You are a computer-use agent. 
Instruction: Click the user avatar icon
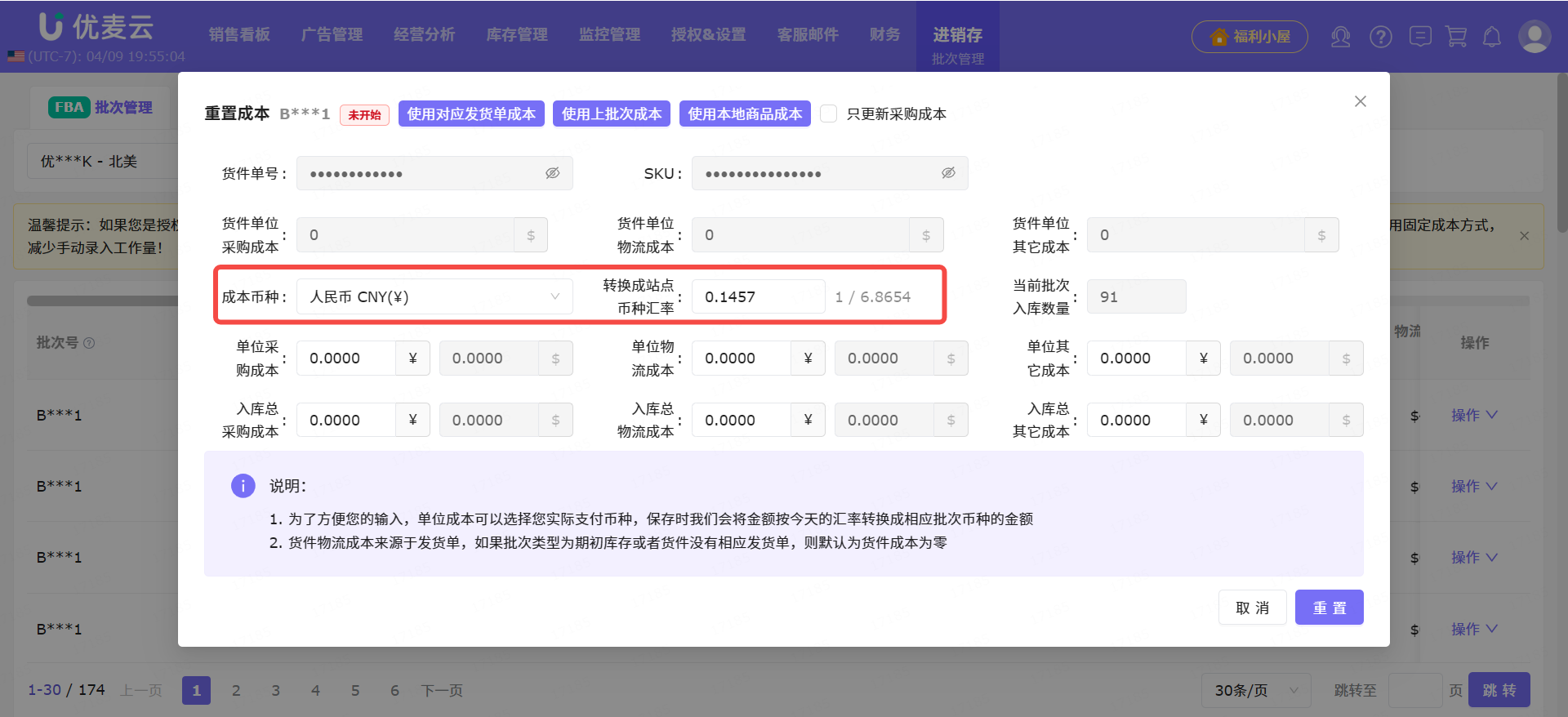[x=1534, y=37]
